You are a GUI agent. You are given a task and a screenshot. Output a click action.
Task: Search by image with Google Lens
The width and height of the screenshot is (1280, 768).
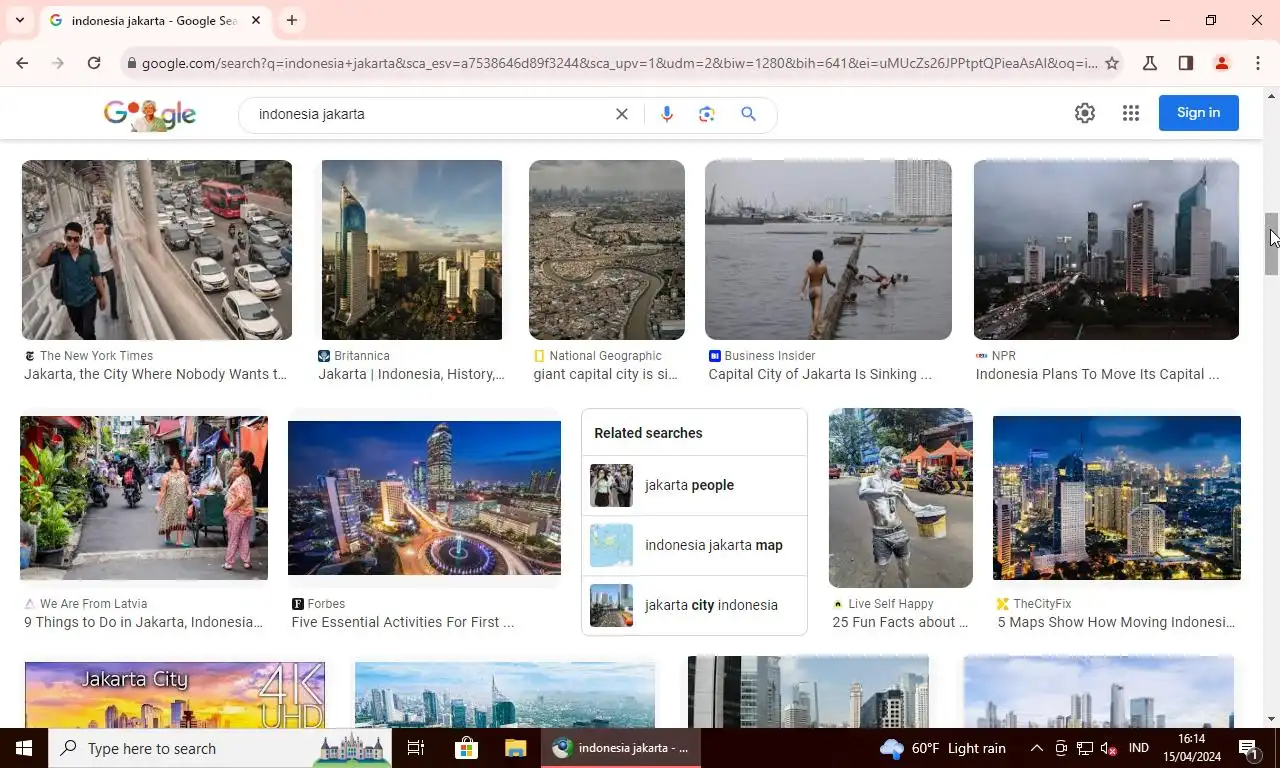pyautogui.click(x=707, y=114)
